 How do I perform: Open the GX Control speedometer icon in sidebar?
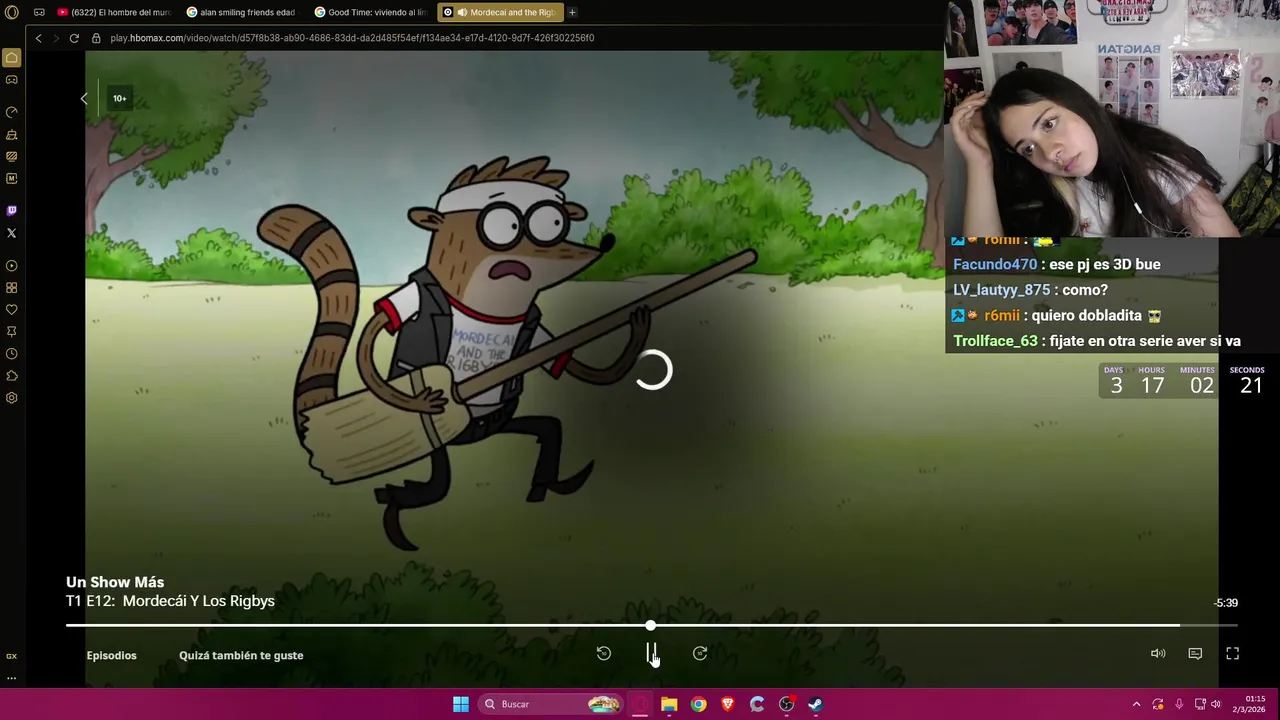pyautogui.click(x=11, y=112)
